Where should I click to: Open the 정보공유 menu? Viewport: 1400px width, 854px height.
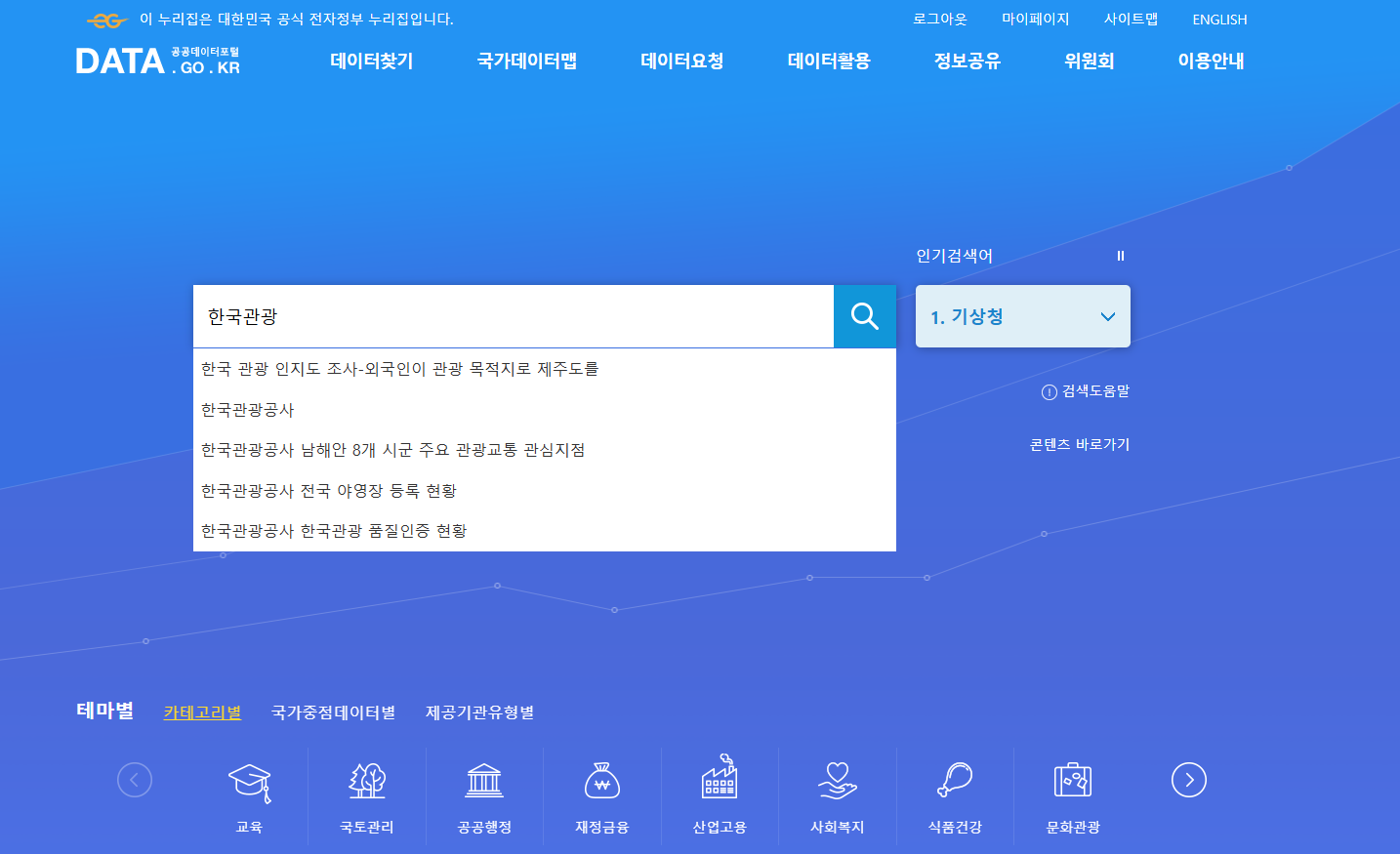click(x=968, y=61)
